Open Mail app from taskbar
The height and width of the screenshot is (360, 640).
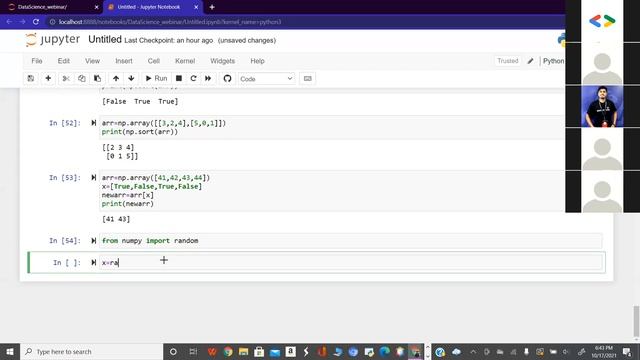click(x=275, y=351)
